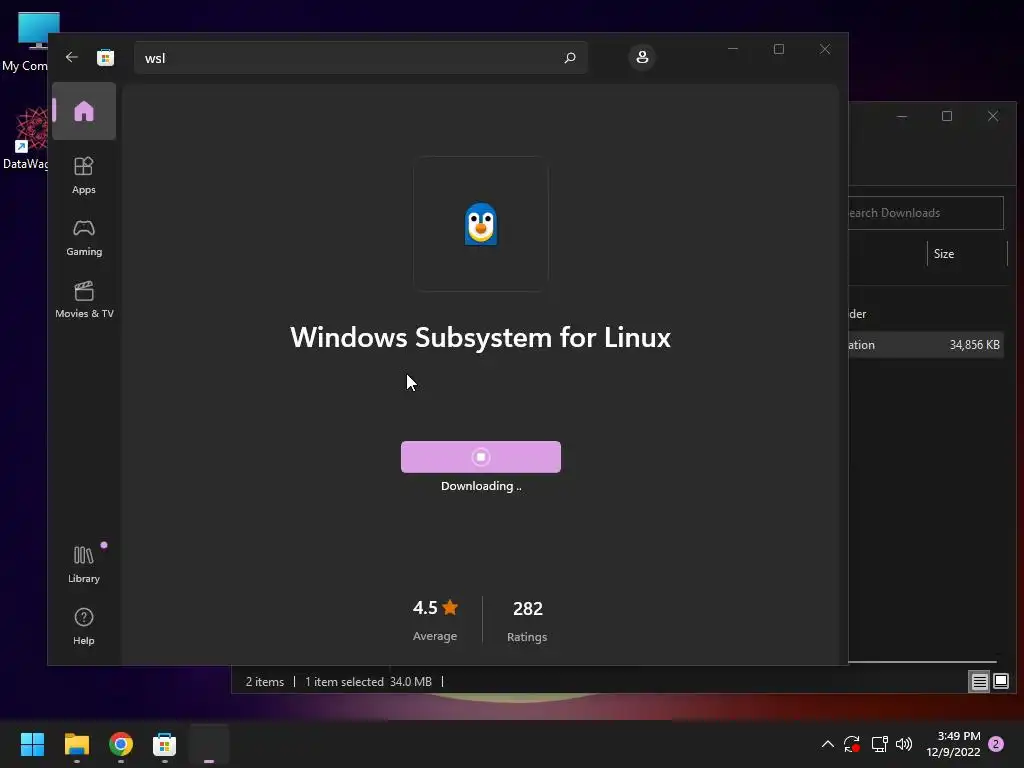Select the Home sidebar item
Image resolution: width=1024 pixels, height=768 pixels.
click(84, 111)
